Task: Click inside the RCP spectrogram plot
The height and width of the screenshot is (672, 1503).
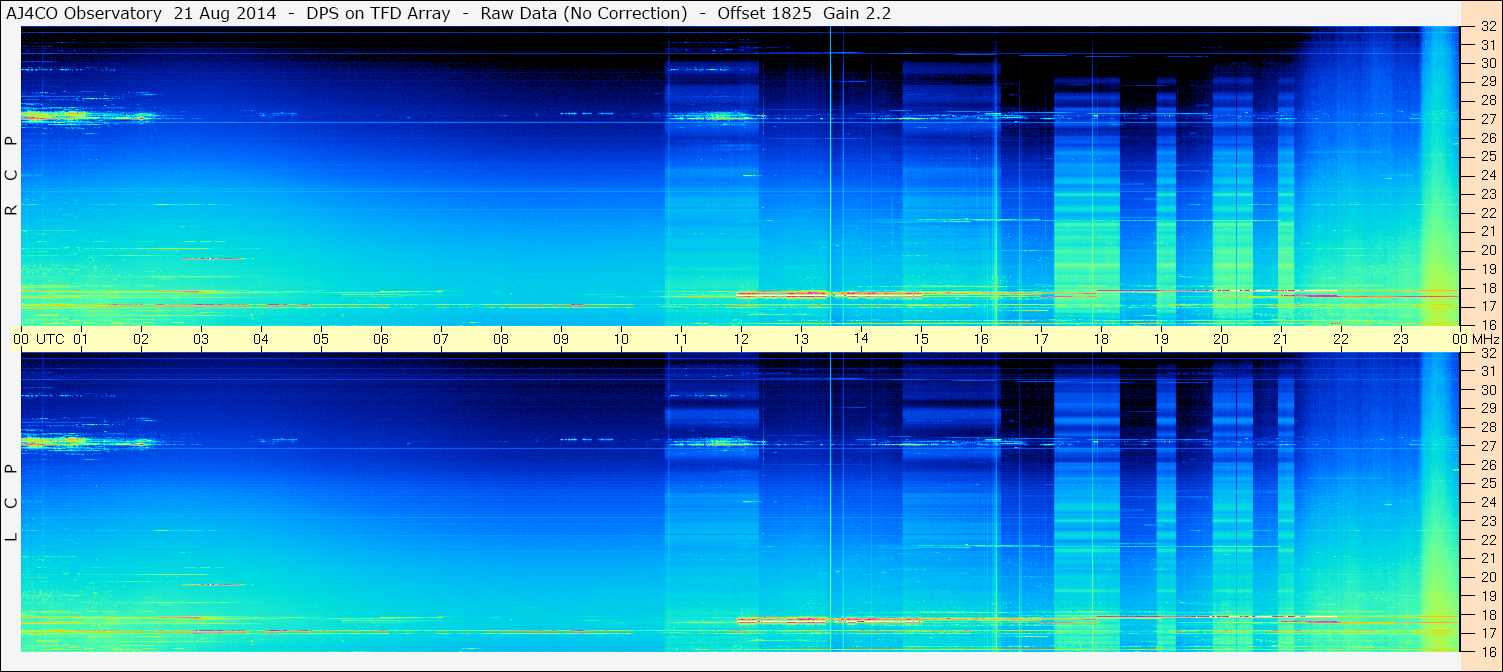Action: pyautogui.click(x=740, y=176)
